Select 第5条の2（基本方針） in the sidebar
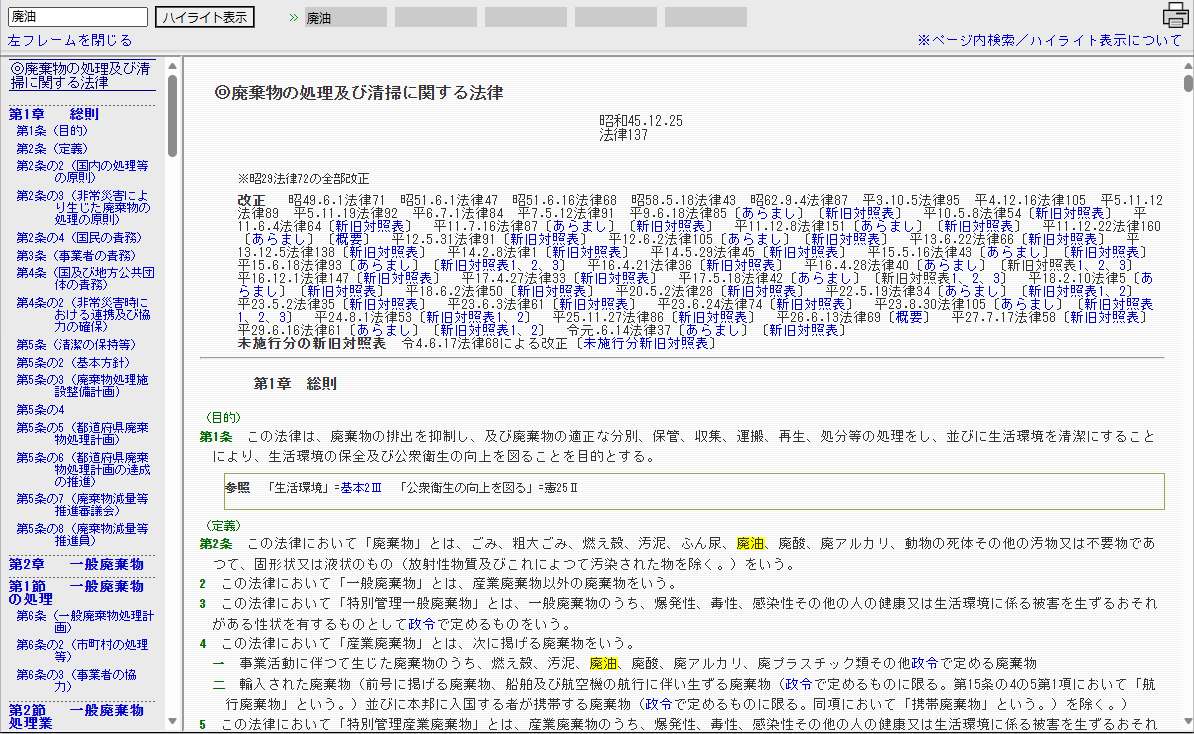 [x=73, y=363]
